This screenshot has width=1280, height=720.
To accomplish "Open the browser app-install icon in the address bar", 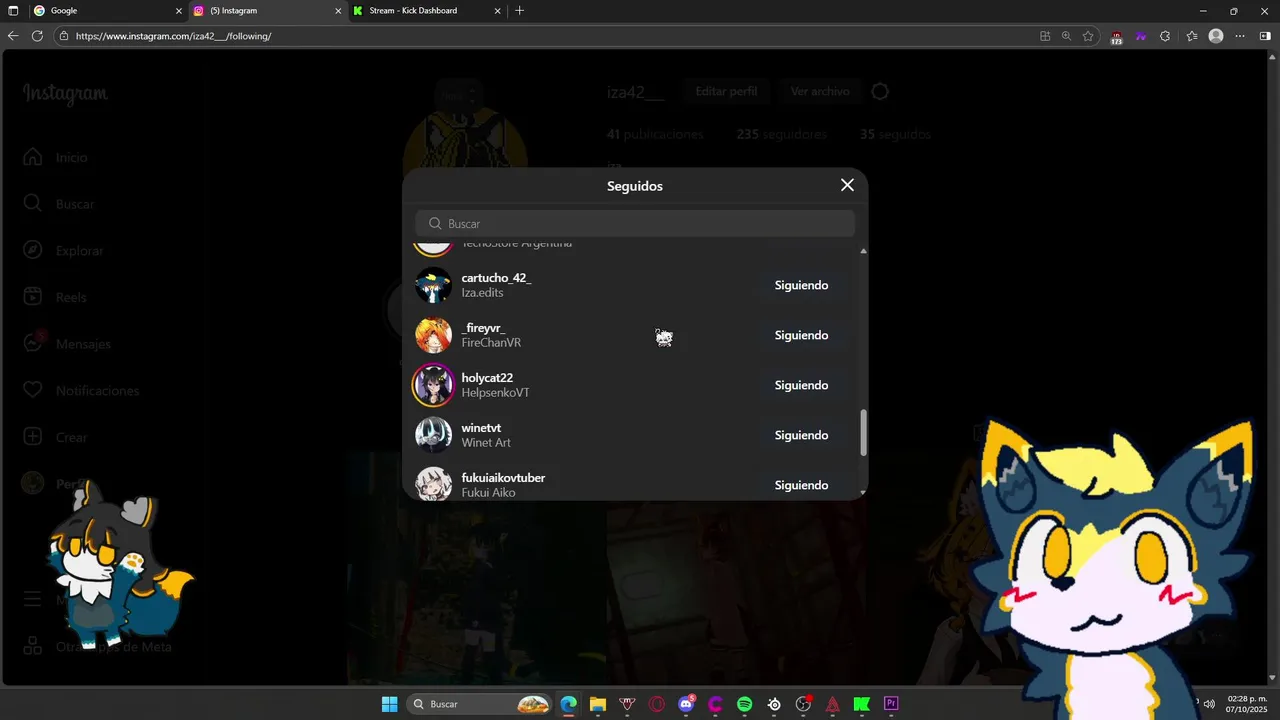I will click(x=1045, y=36).
